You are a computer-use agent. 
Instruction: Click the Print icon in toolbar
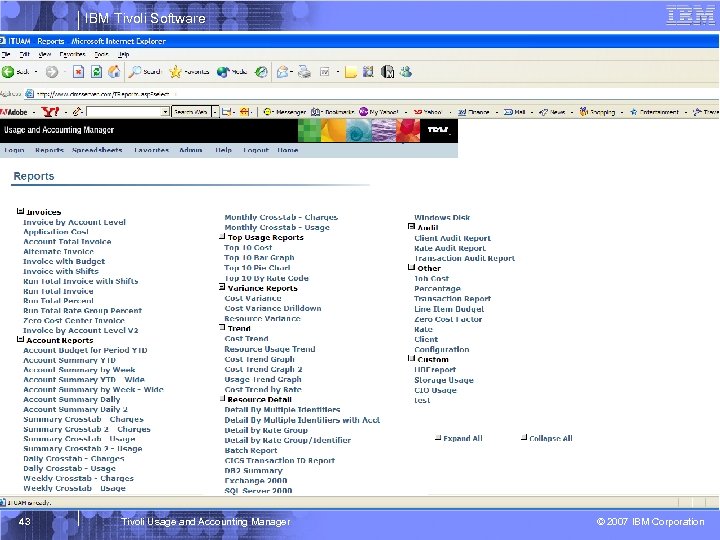304,72
